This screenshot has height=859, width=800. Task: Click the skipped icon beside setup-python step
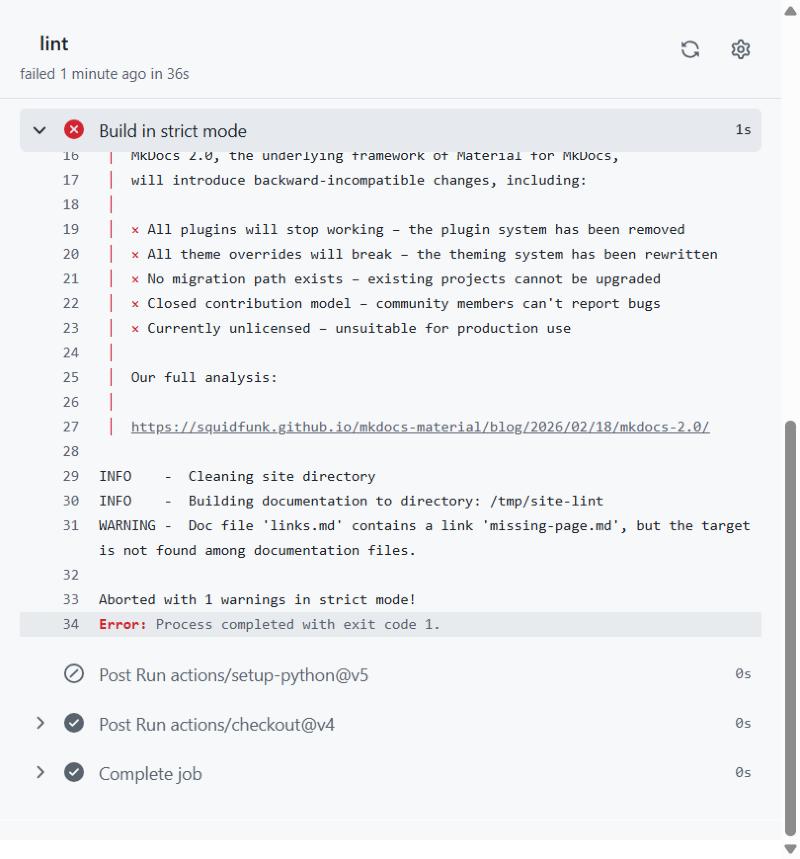(x=74, y=673)
